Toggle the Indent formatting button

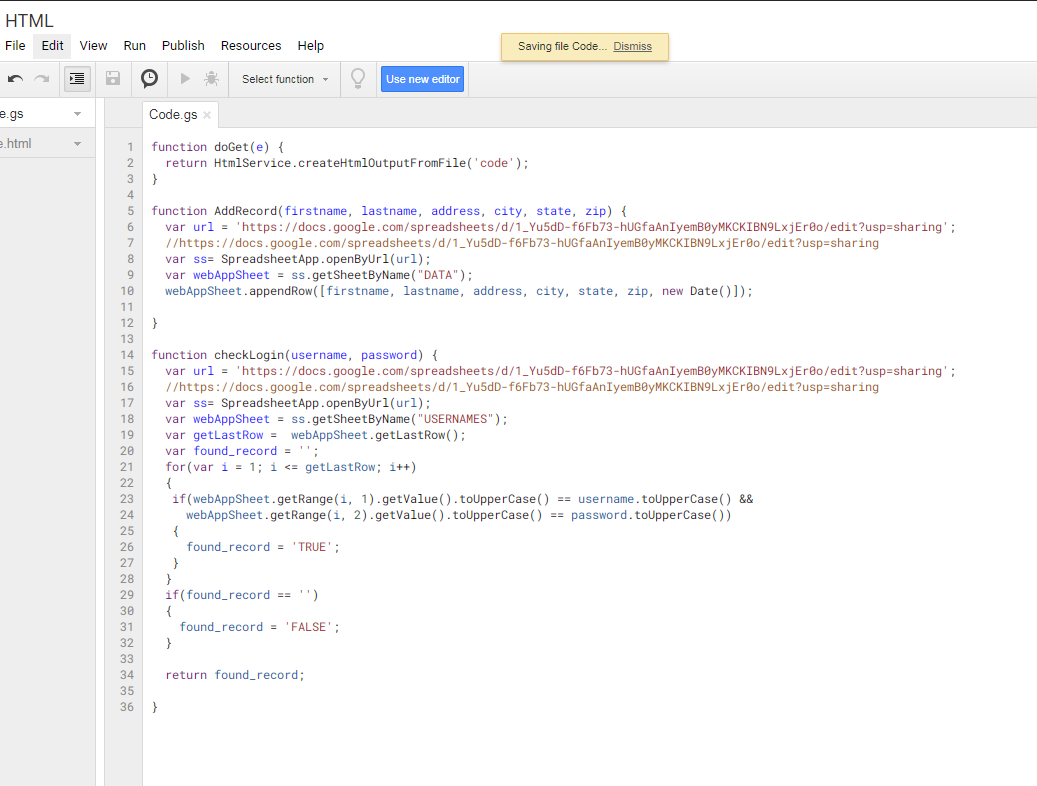pyautogui.click(x=77, y=79)
